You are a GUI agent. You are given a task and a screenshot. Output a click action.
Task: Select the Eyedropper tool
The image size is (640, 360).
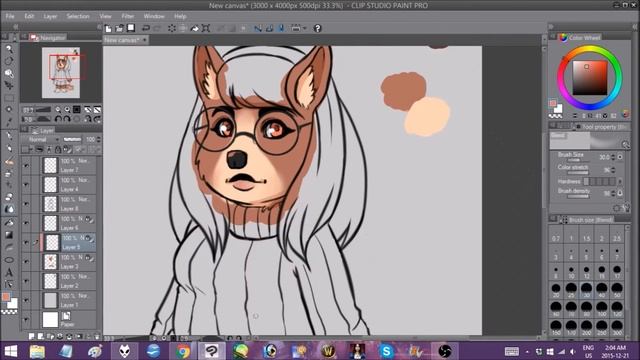[9, 122]
